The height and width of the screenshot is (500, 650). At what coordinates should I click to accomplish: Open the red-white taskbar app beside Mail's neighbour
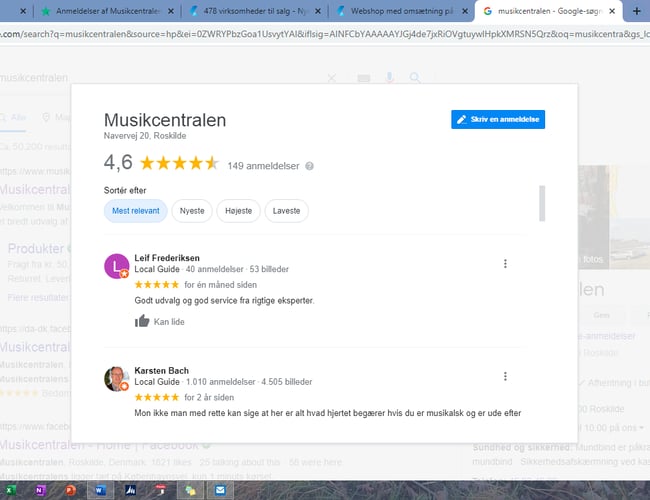click(160, 490)
